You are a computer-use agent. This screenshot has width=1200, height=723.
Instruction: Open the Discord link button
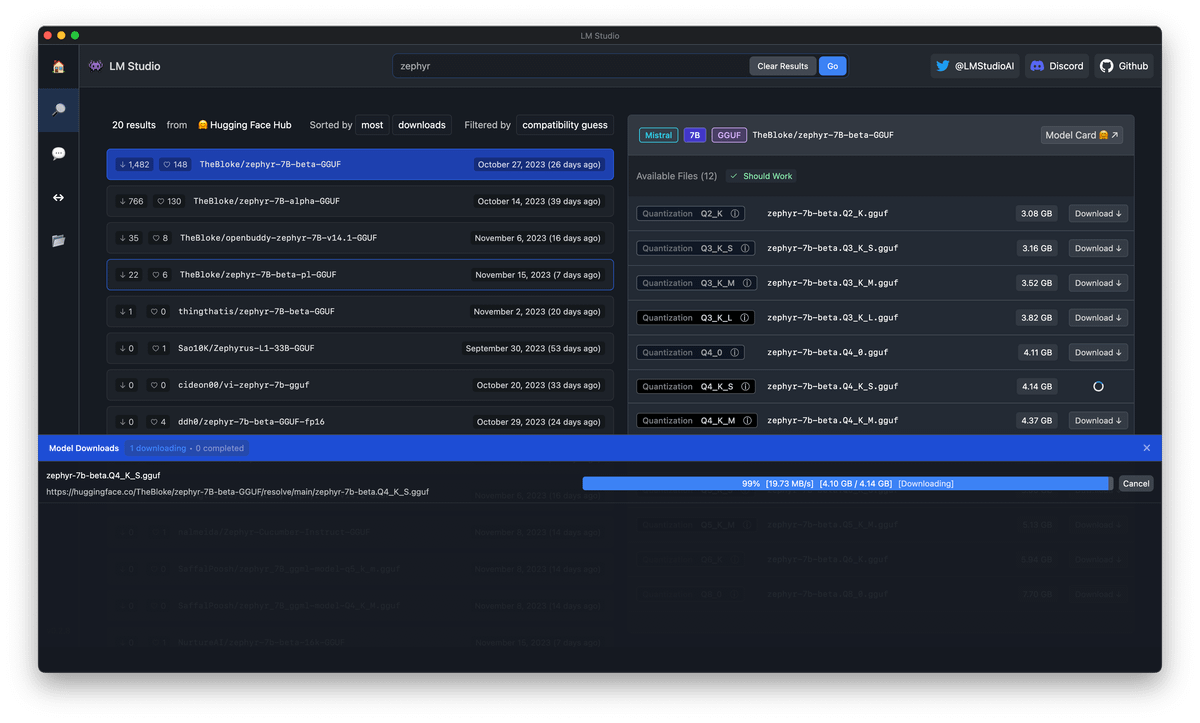click(x=1056, y=66)
